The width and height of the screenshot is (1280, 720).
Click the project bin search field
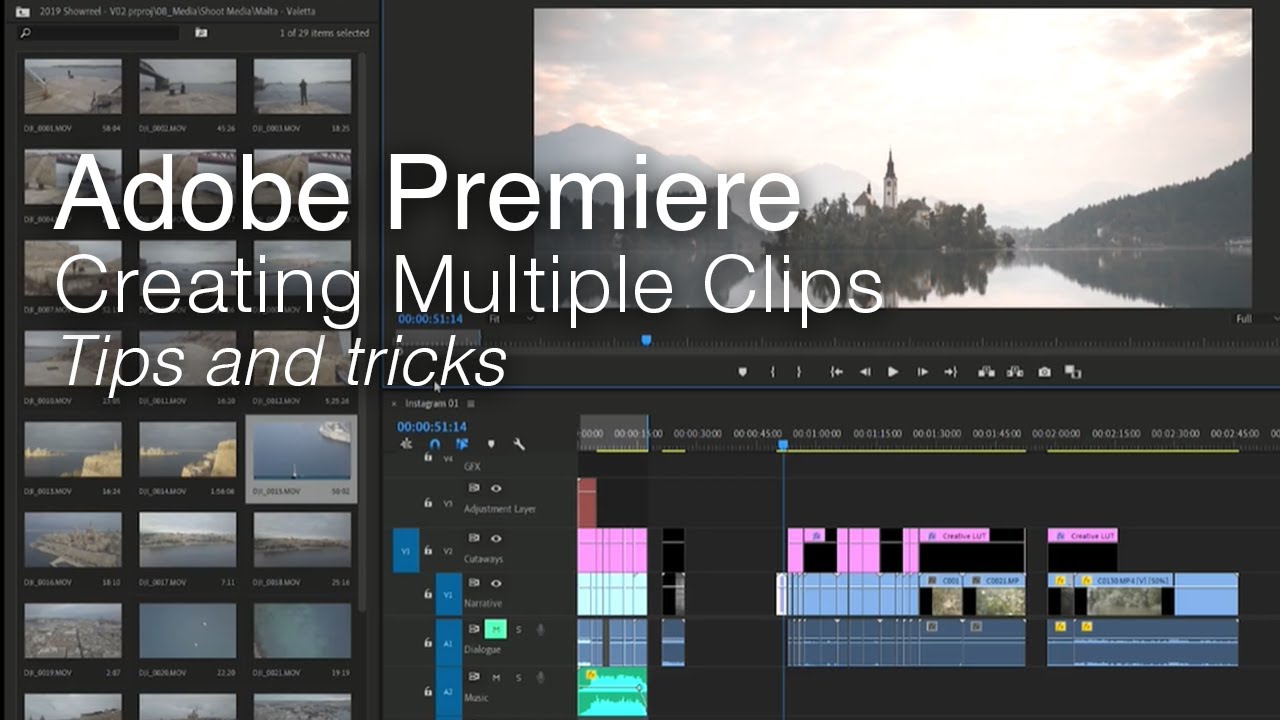pos(98,33)
